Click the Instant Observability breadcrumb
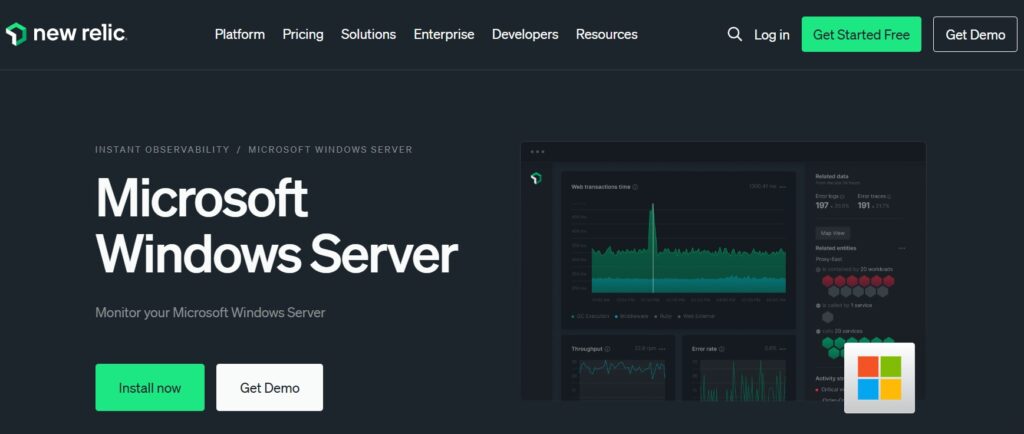The width and height of the screenshot is (1024, 434). 163,149
